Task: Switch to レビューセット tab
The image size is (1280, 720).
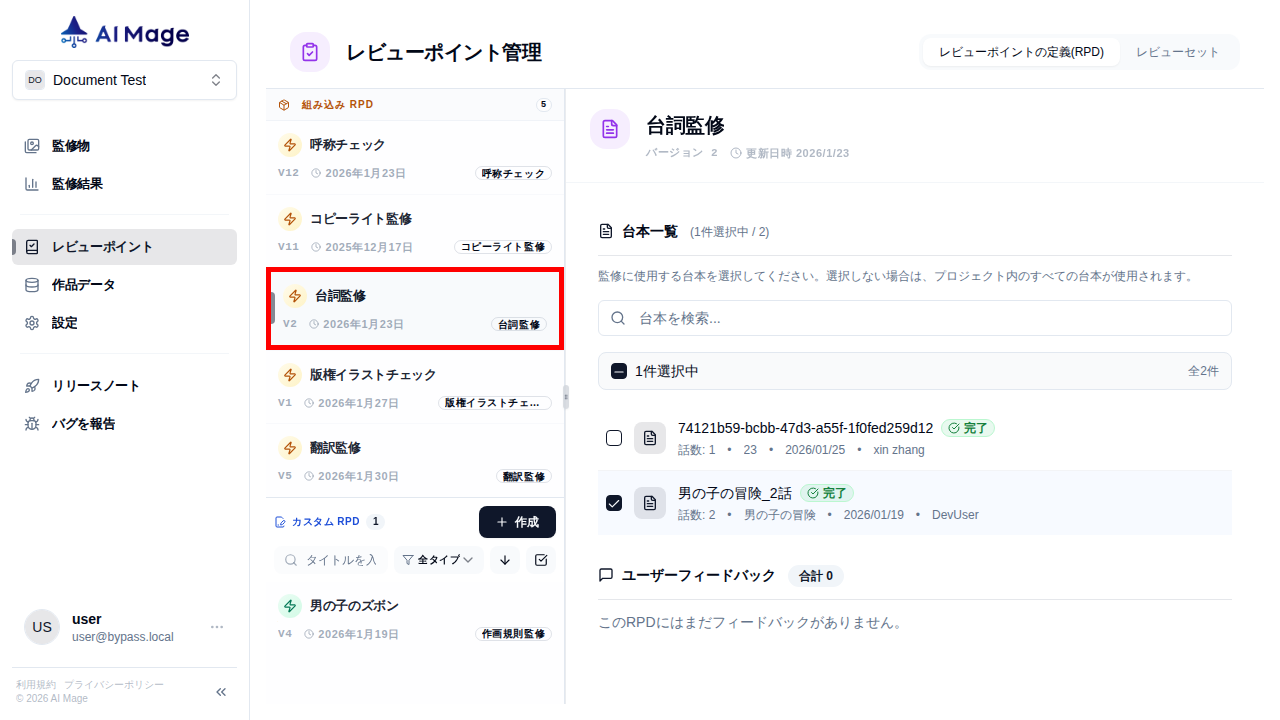Action: pos(1178,51)
